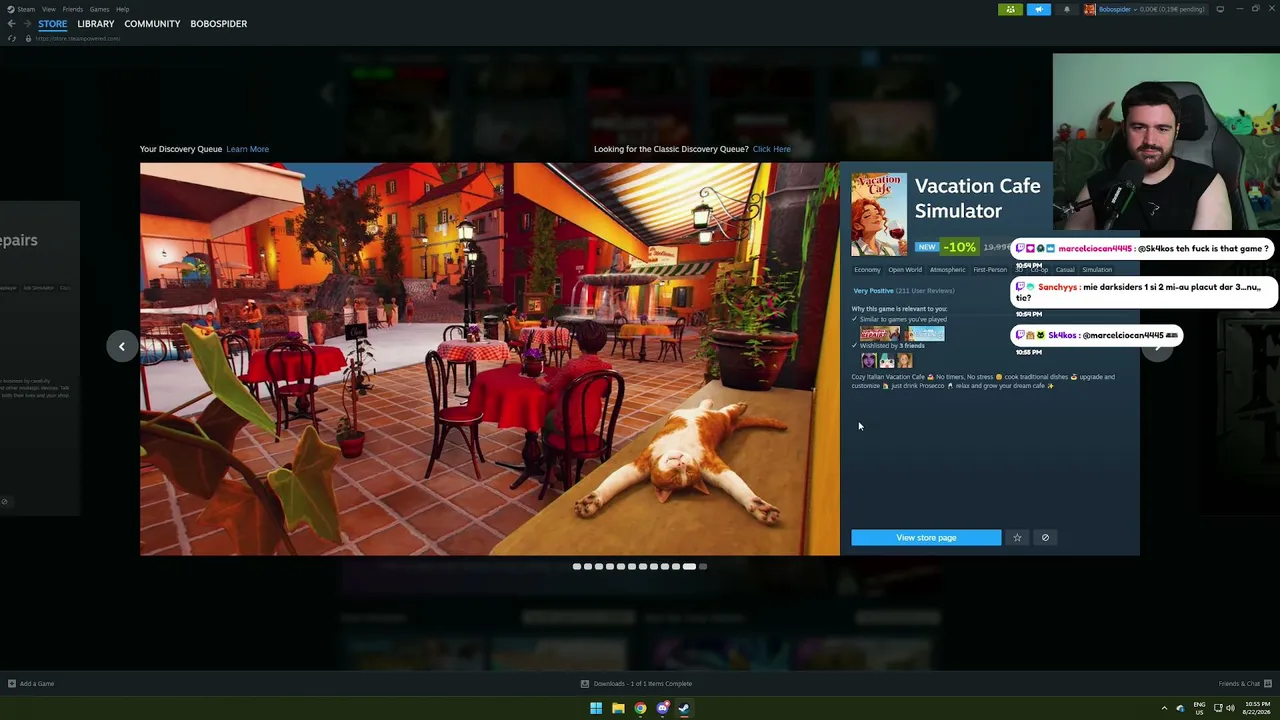This screenshot has height=720, width=1280.
Task: Open the second similar-game thumbnail
Action: coord(925,334)
